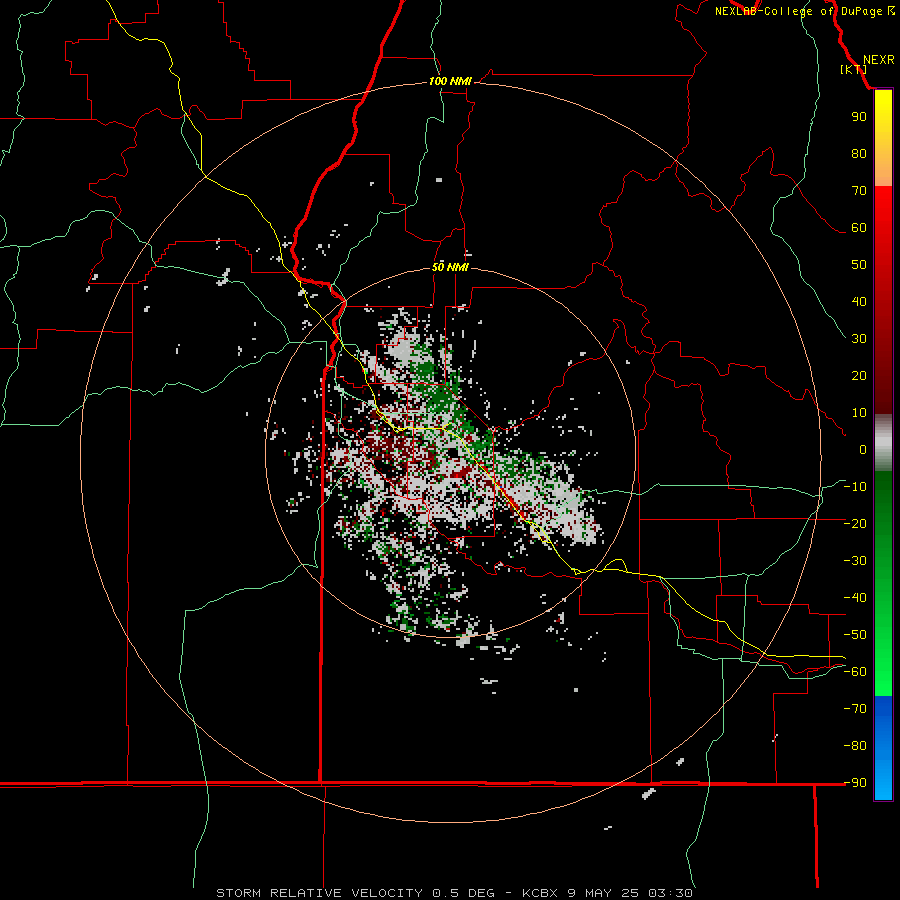Click the 50 value on velocity scale
Image resolution: width=900 pixels, height=900 pixels.
(859, 265)
